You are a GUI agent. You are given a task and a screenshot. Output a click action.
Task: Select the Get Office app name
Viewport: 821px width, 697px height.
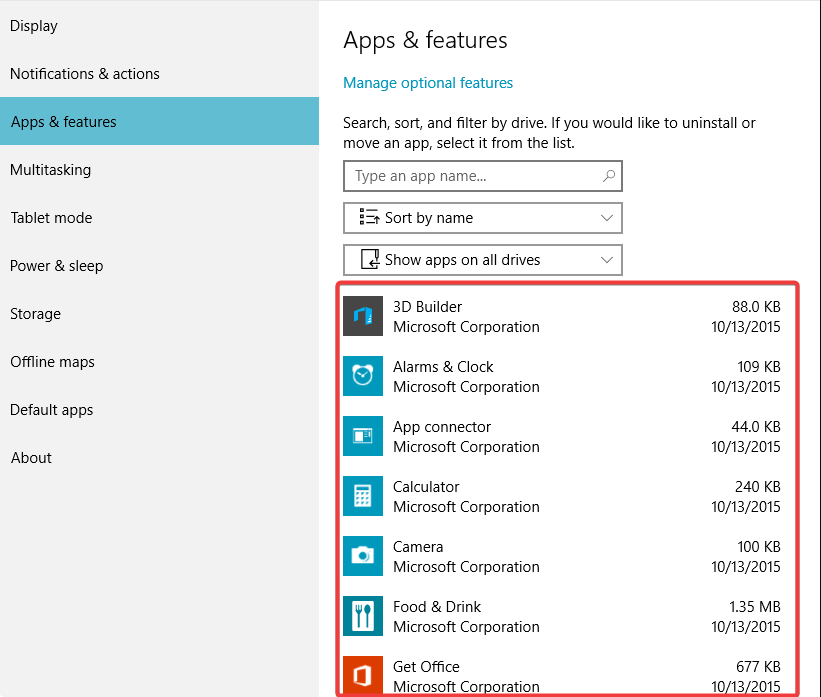point(426,667)
